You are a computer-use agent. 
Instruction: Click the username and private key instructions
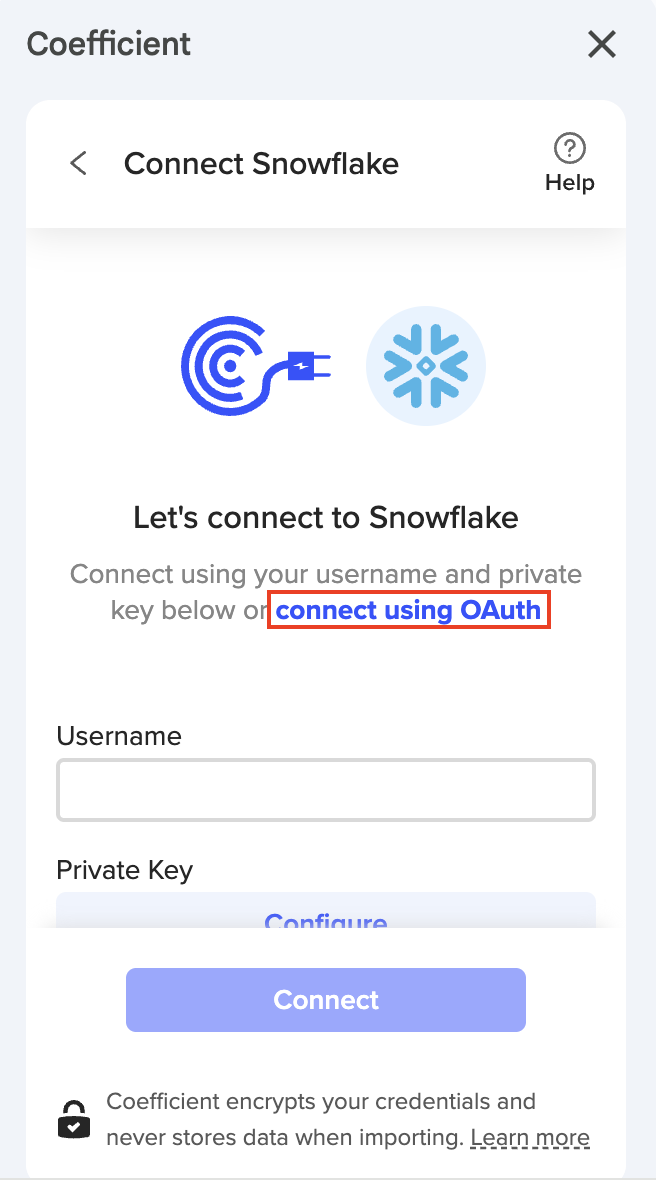pyautogui.click(x=326, y=575)
